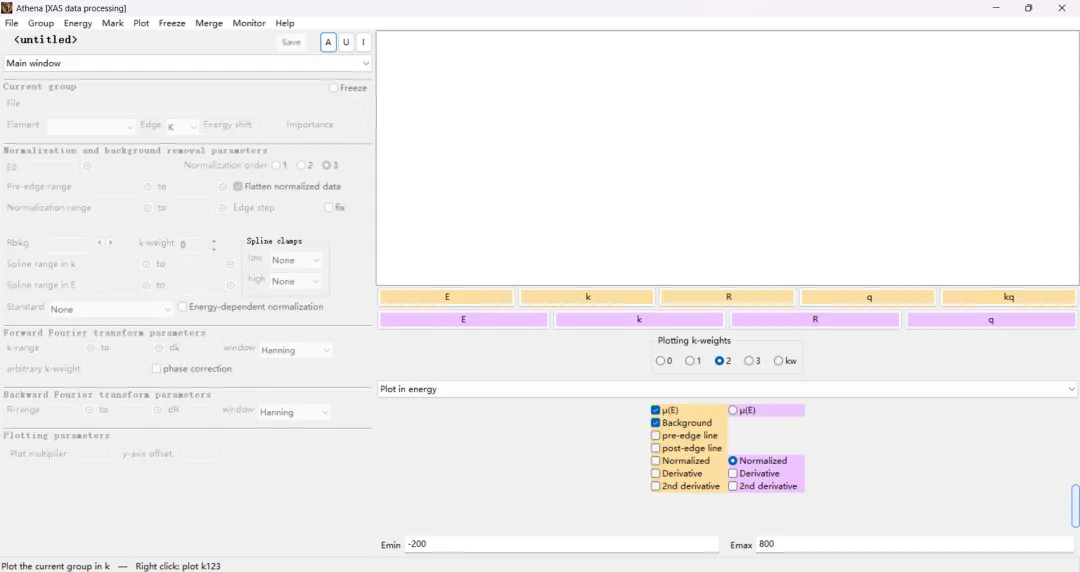The image size is (1080, 572).
Task: Open the backward transform window Hanning dropdown
Action: pyautogui.click(x=295, y=412)
